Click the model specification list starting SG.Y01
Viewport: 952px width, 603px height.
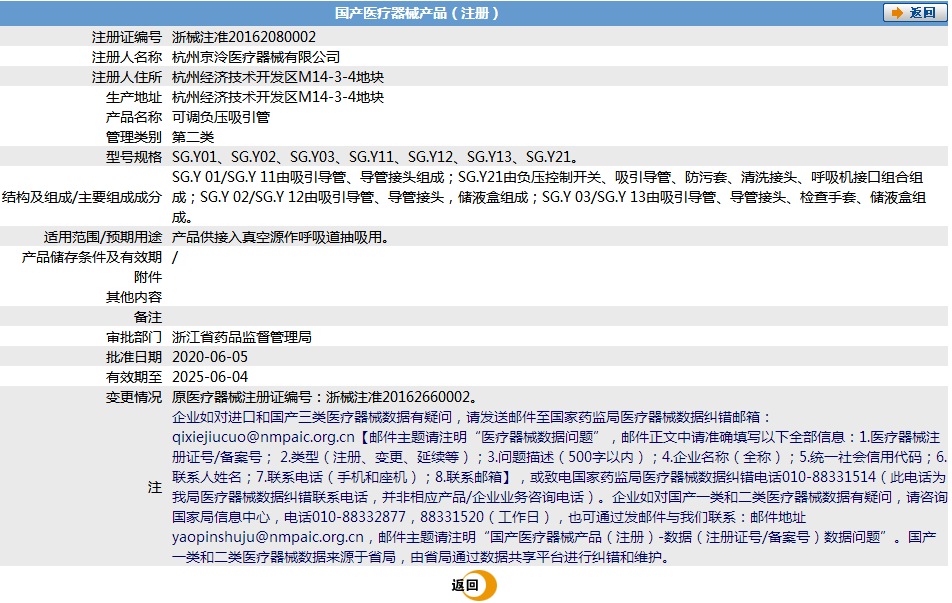point(375,157)
